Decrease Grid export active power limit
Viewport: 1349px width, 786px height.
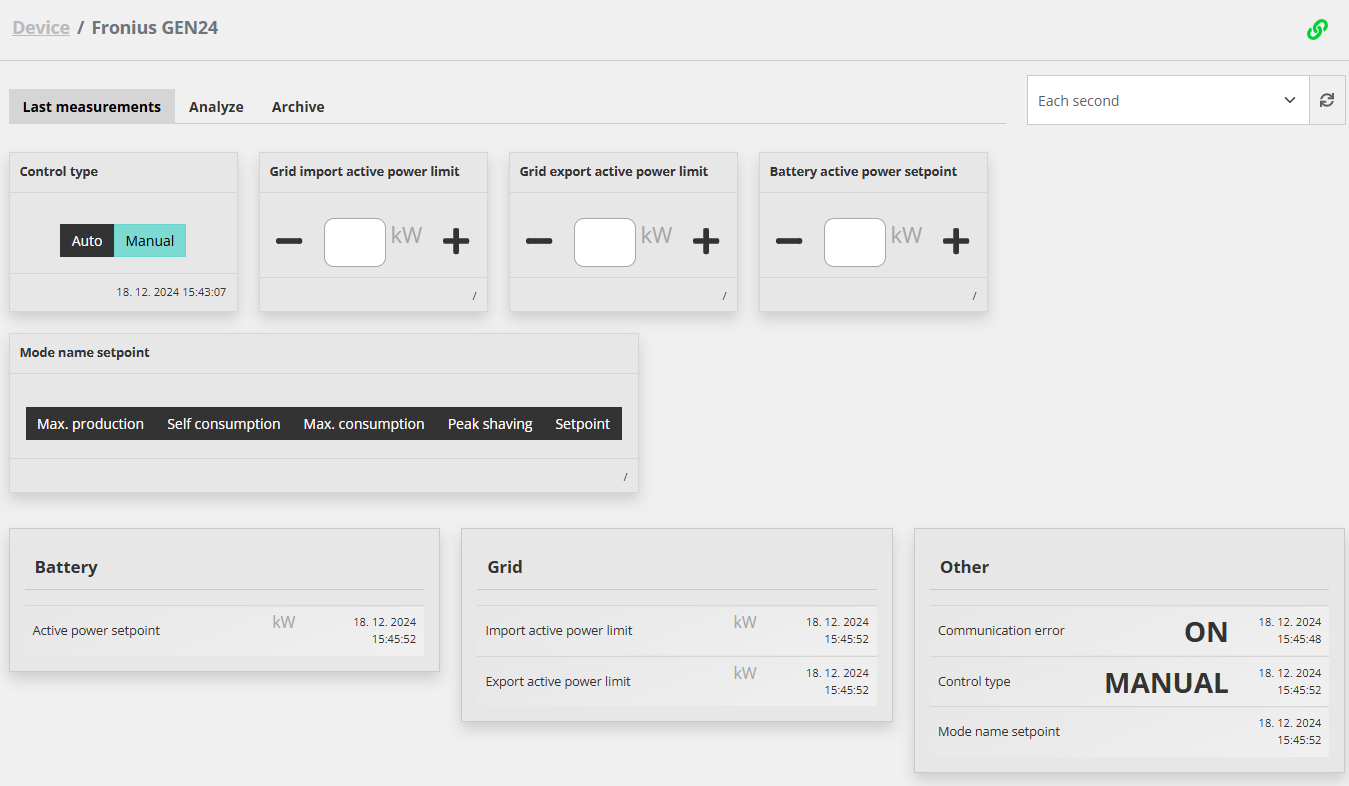coord(539,241)
